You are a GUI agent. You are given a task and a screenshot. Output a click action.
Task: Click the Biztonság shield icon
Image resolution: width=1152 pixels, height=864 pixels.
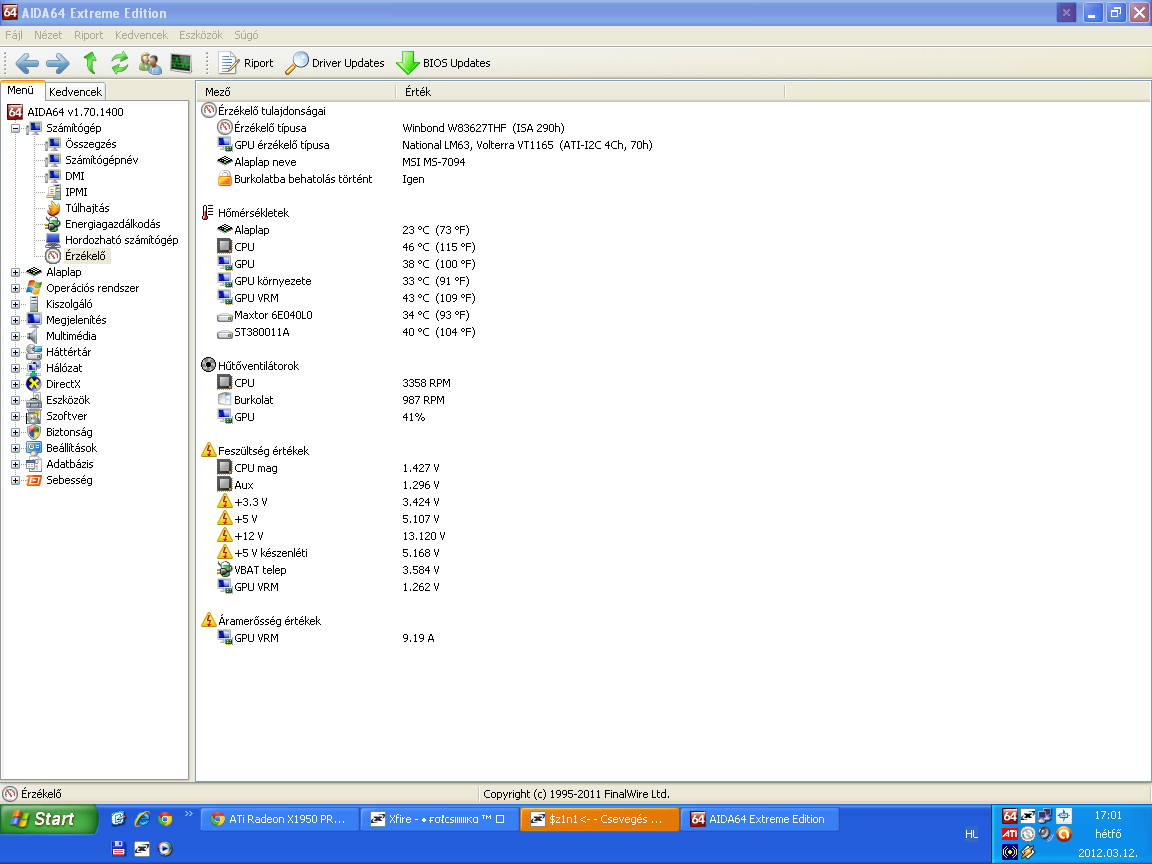pyautogui.click(x=34, y=432)
